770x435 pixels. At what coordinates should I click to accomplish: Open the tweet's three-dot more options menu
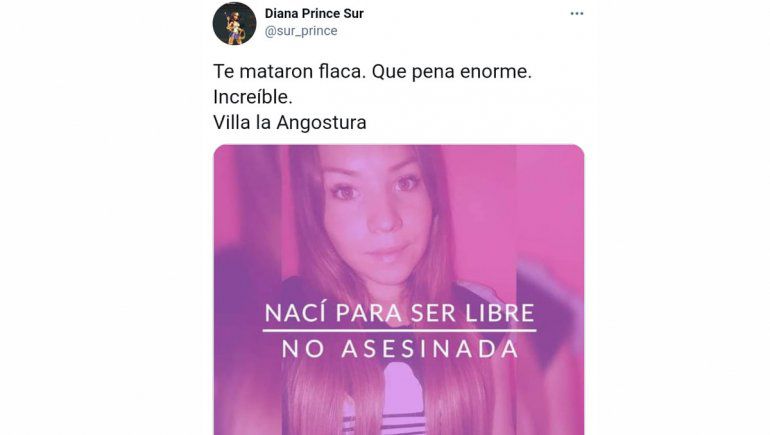pos(577,13)
